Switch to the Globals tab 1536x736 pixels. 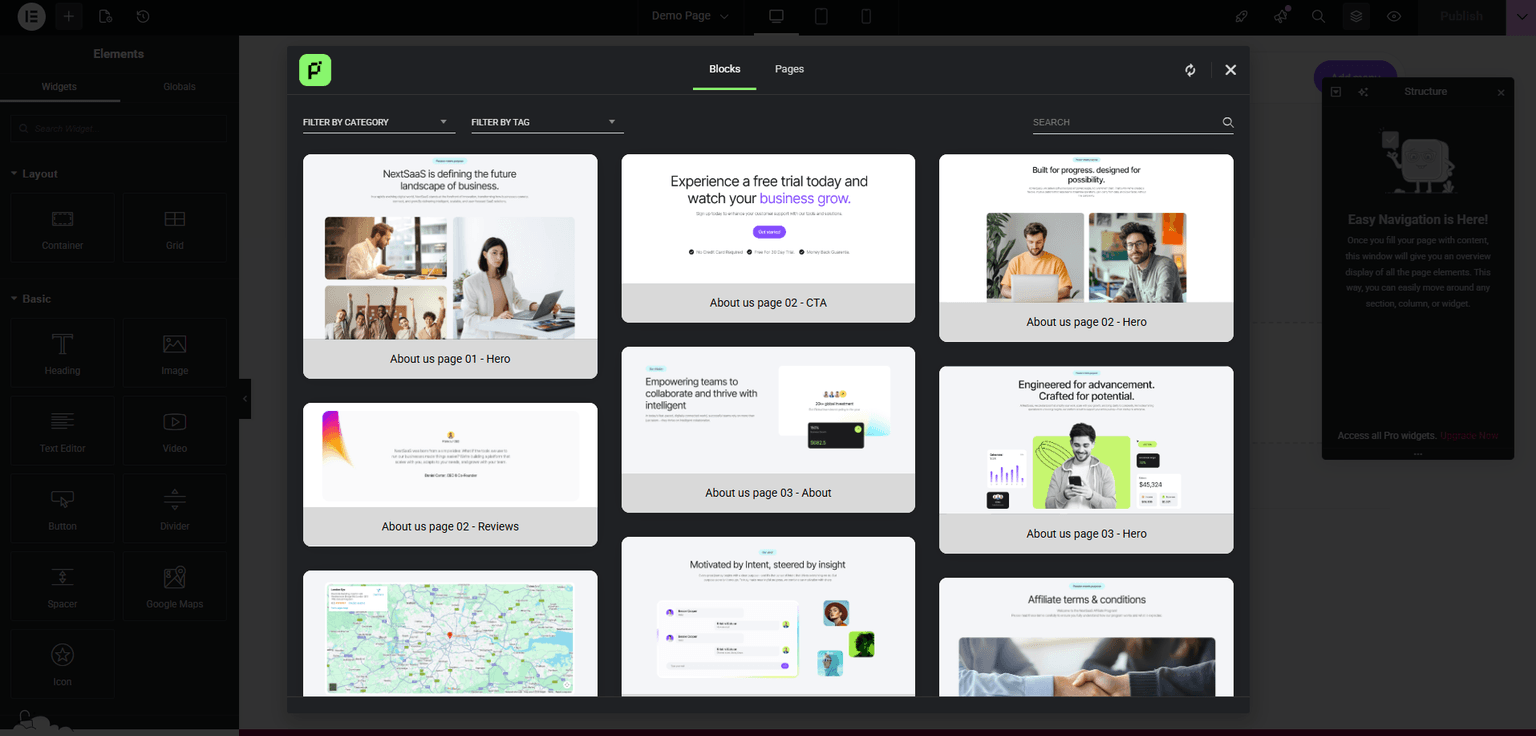tap(178, 86)
